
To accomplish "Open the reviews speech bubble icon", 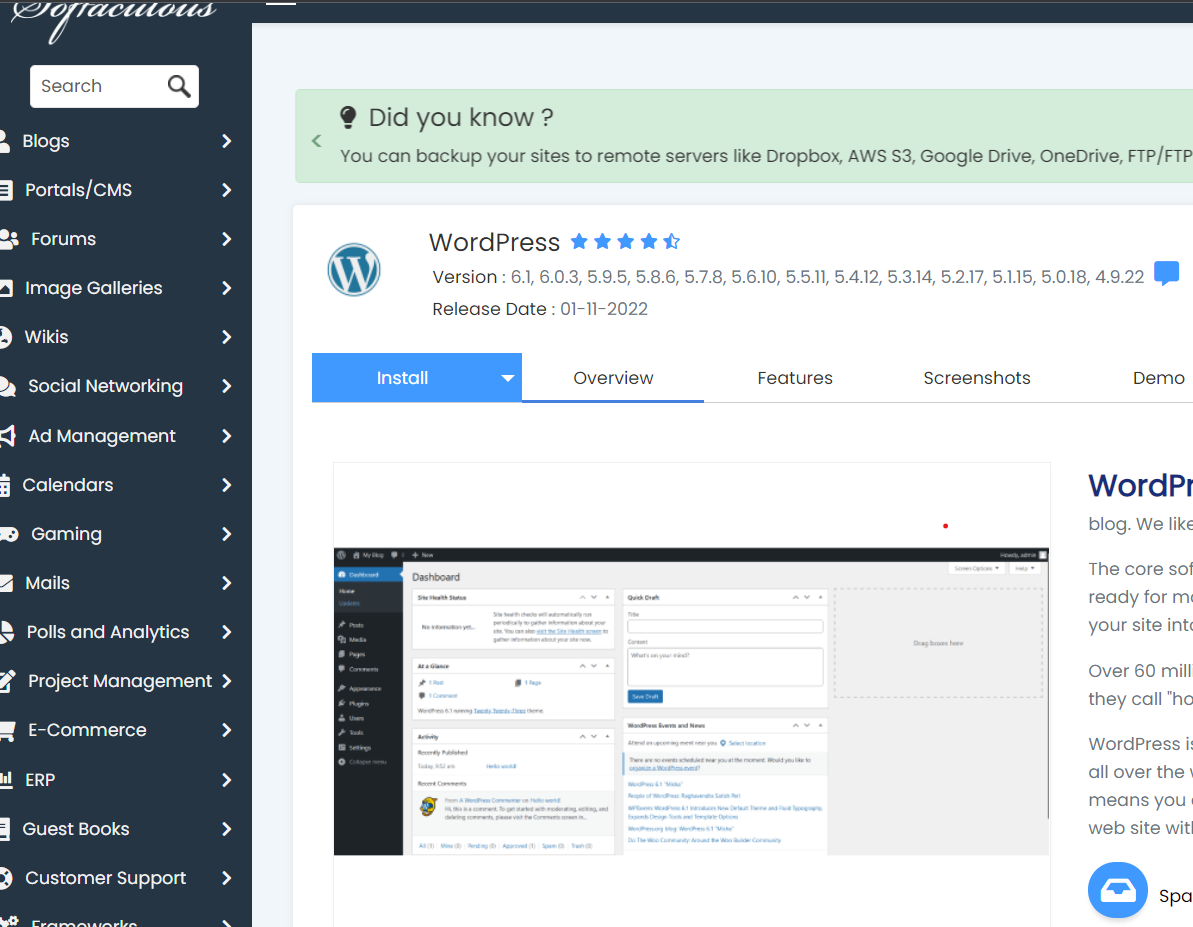I will 1166,273.
